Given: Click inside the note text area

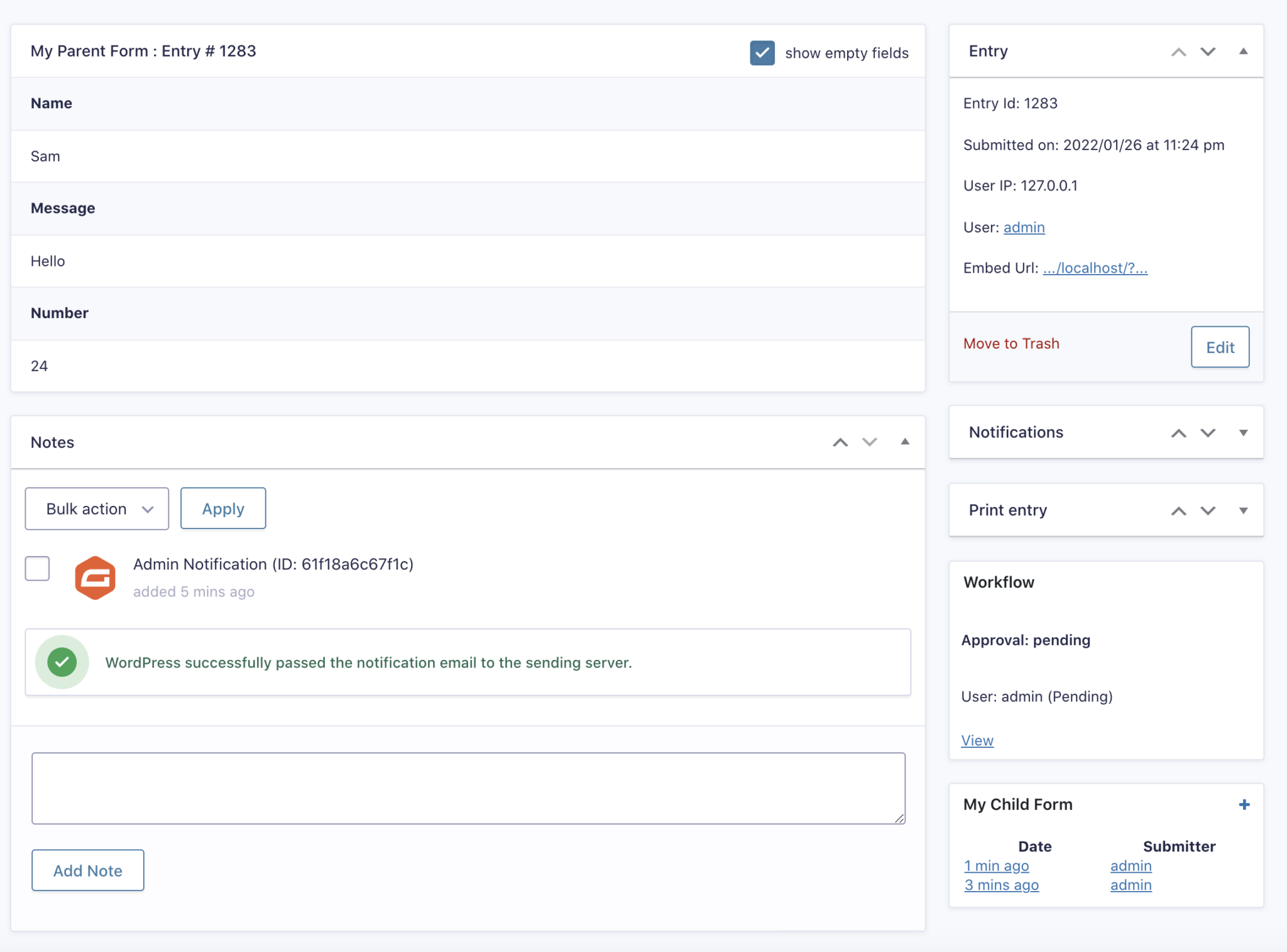Looking at the screenshot, I should [468, 787].
